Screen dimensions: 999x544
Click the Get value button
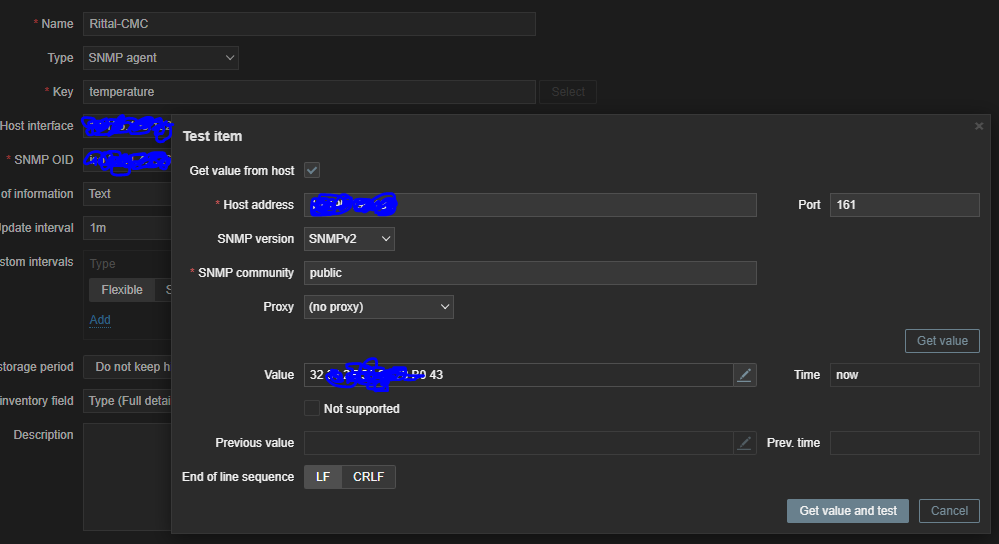coord(942,341)
